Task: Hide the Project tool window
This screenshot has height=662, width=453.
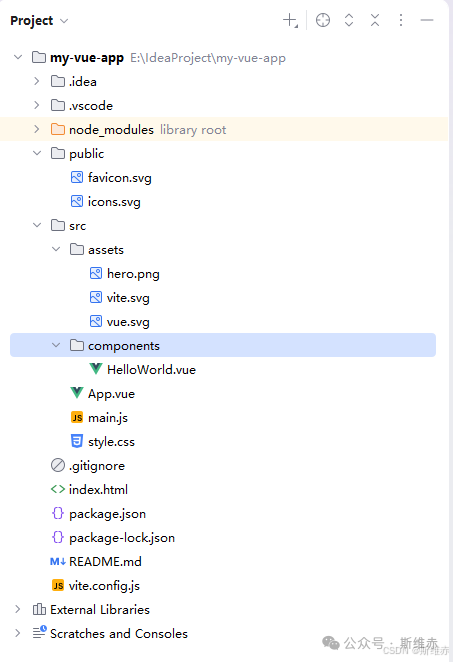Action: tap(427, 20)
